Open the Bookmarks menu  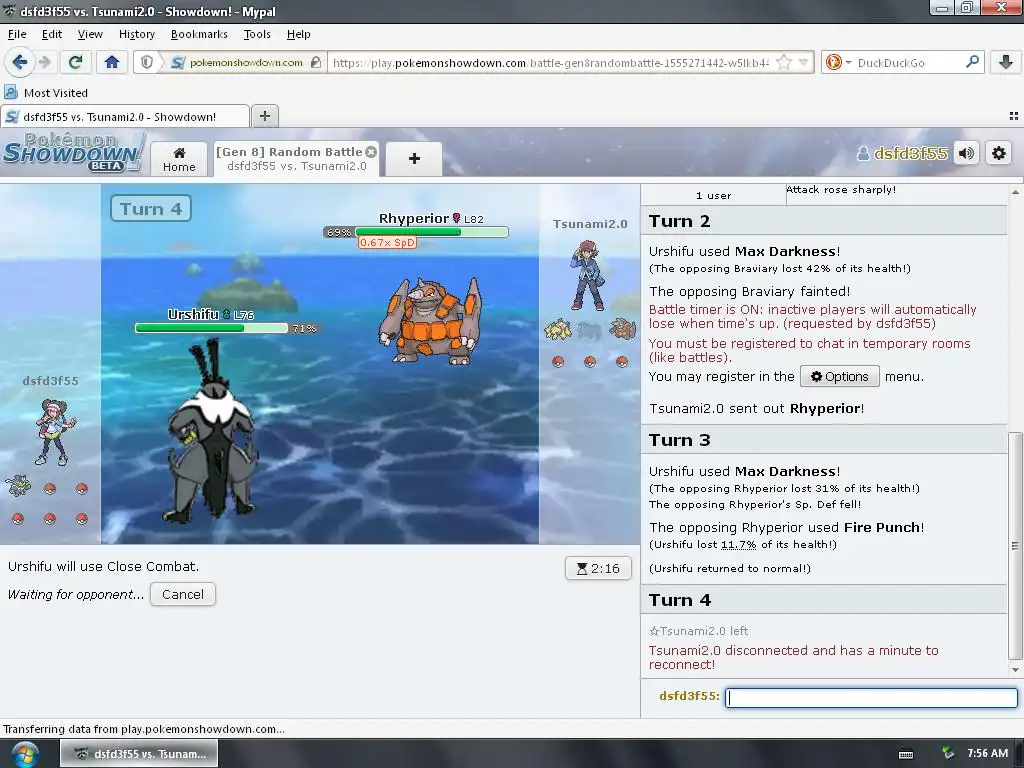(x=199, y=34)
